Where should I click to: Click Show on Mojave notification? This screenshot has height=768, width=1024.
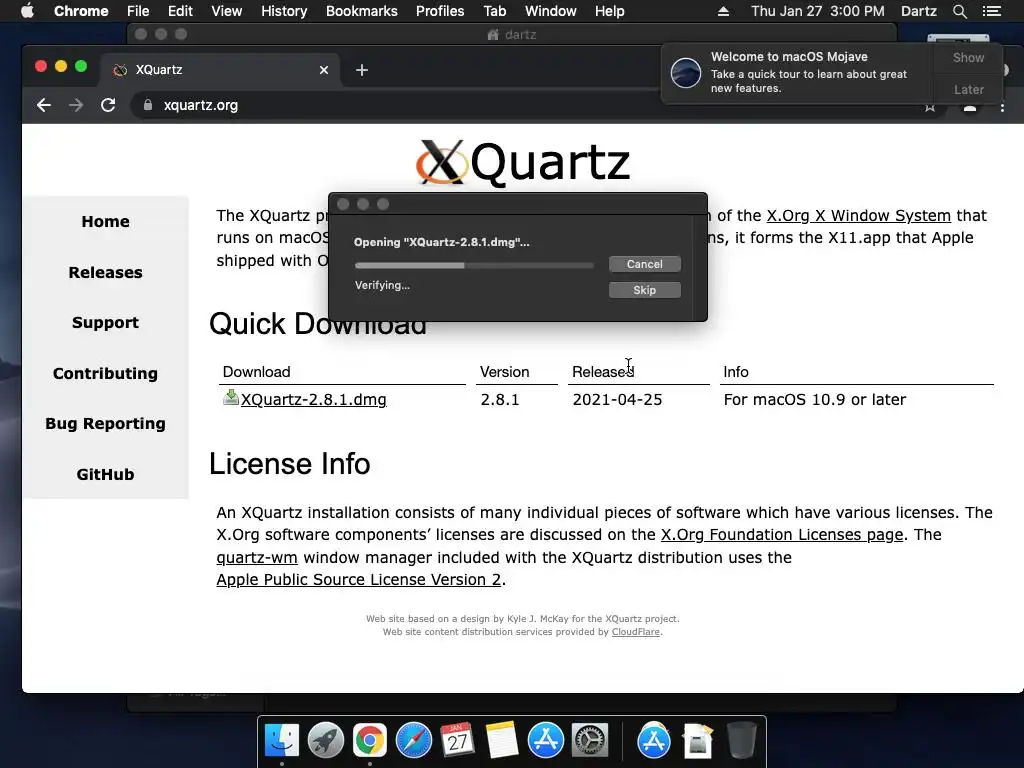(x=968, y=57)
